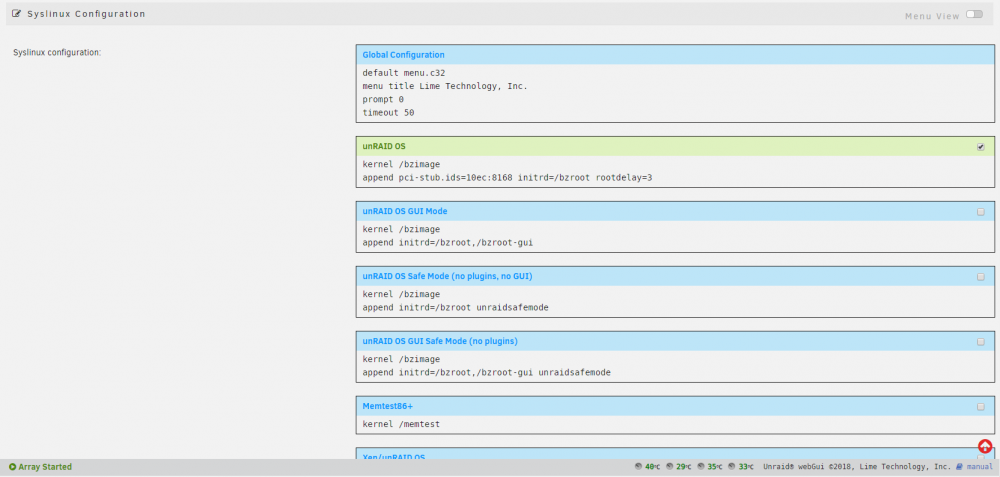Click the Global Configuration header
Image resolution: width=1000 pixels, height=477 pixels.
[675, 55]
